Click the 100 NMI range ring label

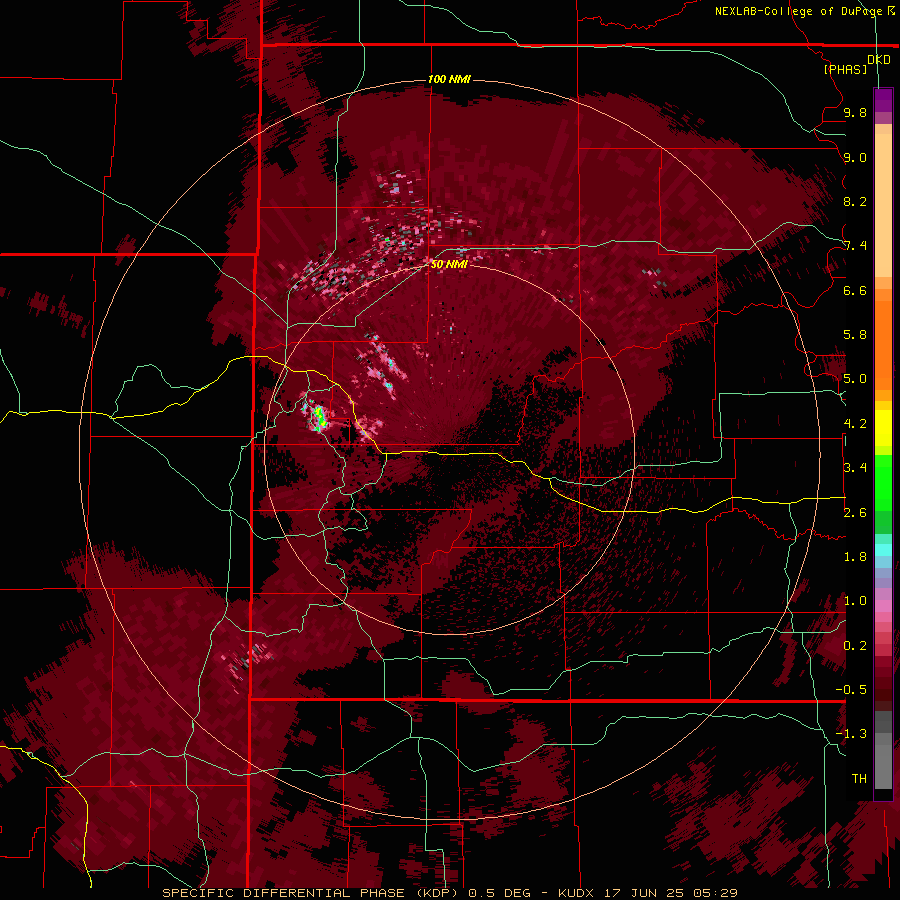[449, 79]
